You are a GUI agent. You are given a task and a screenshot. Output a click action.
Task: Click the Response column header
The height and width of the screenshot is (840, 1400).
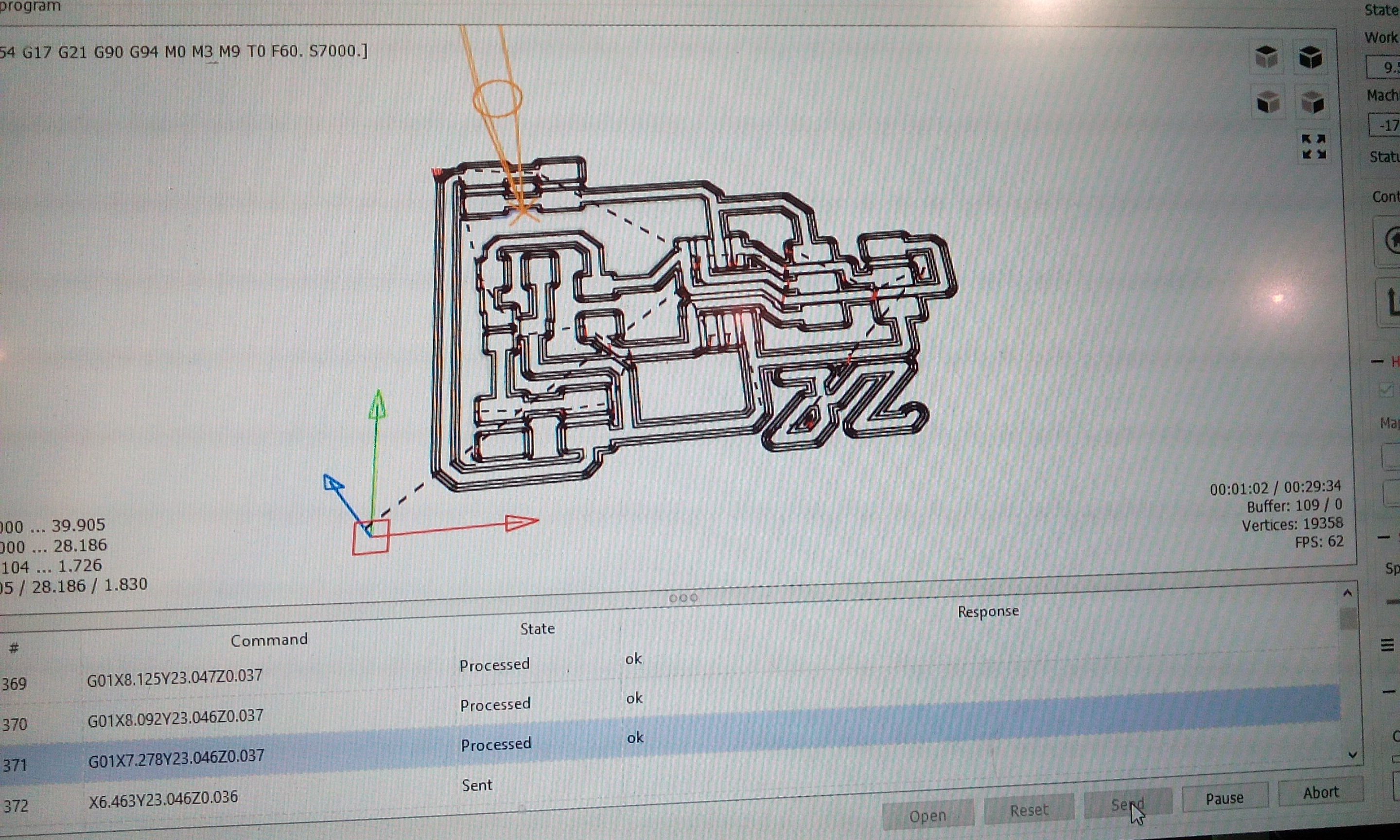click(987, 612)
